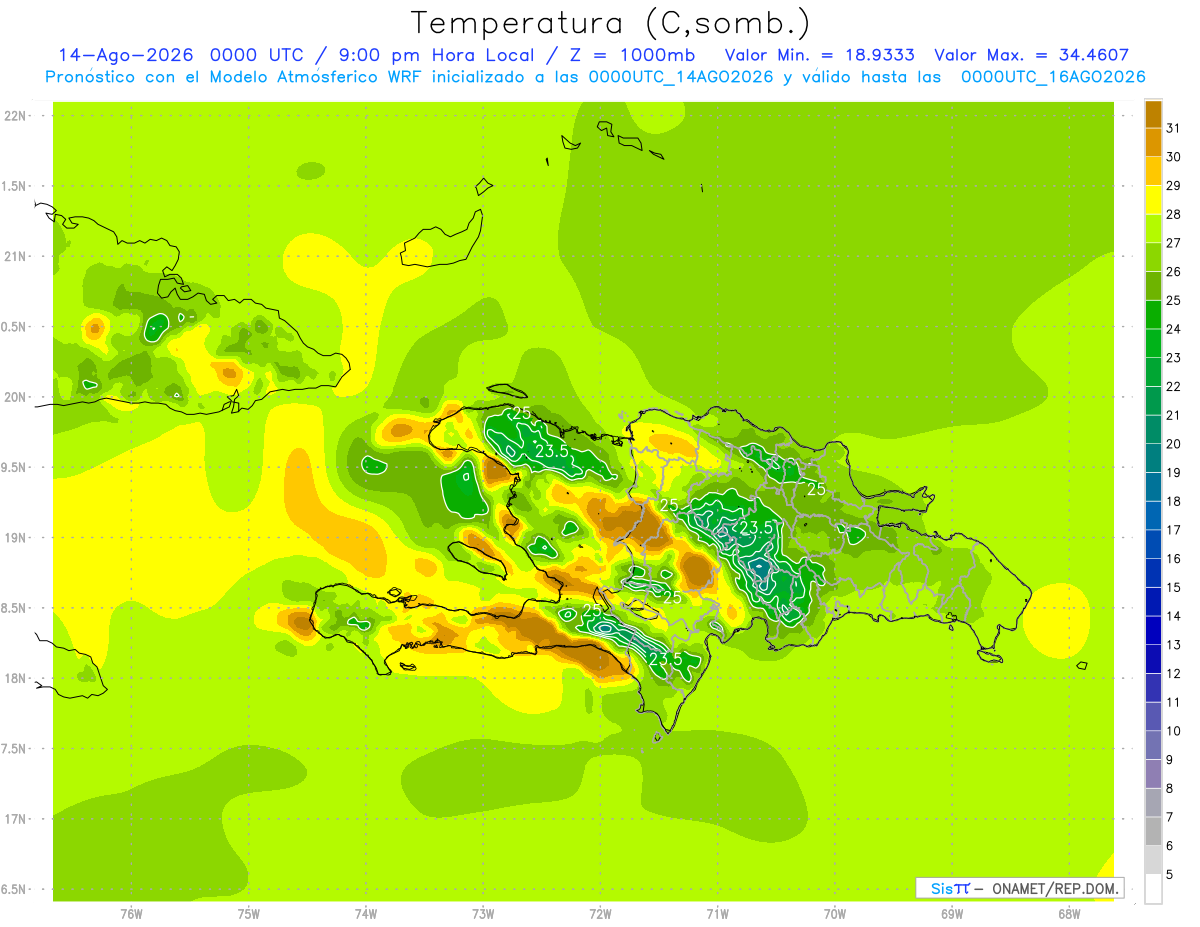
Task: Click legend value '20'
Action: [x=1173, y=444]
